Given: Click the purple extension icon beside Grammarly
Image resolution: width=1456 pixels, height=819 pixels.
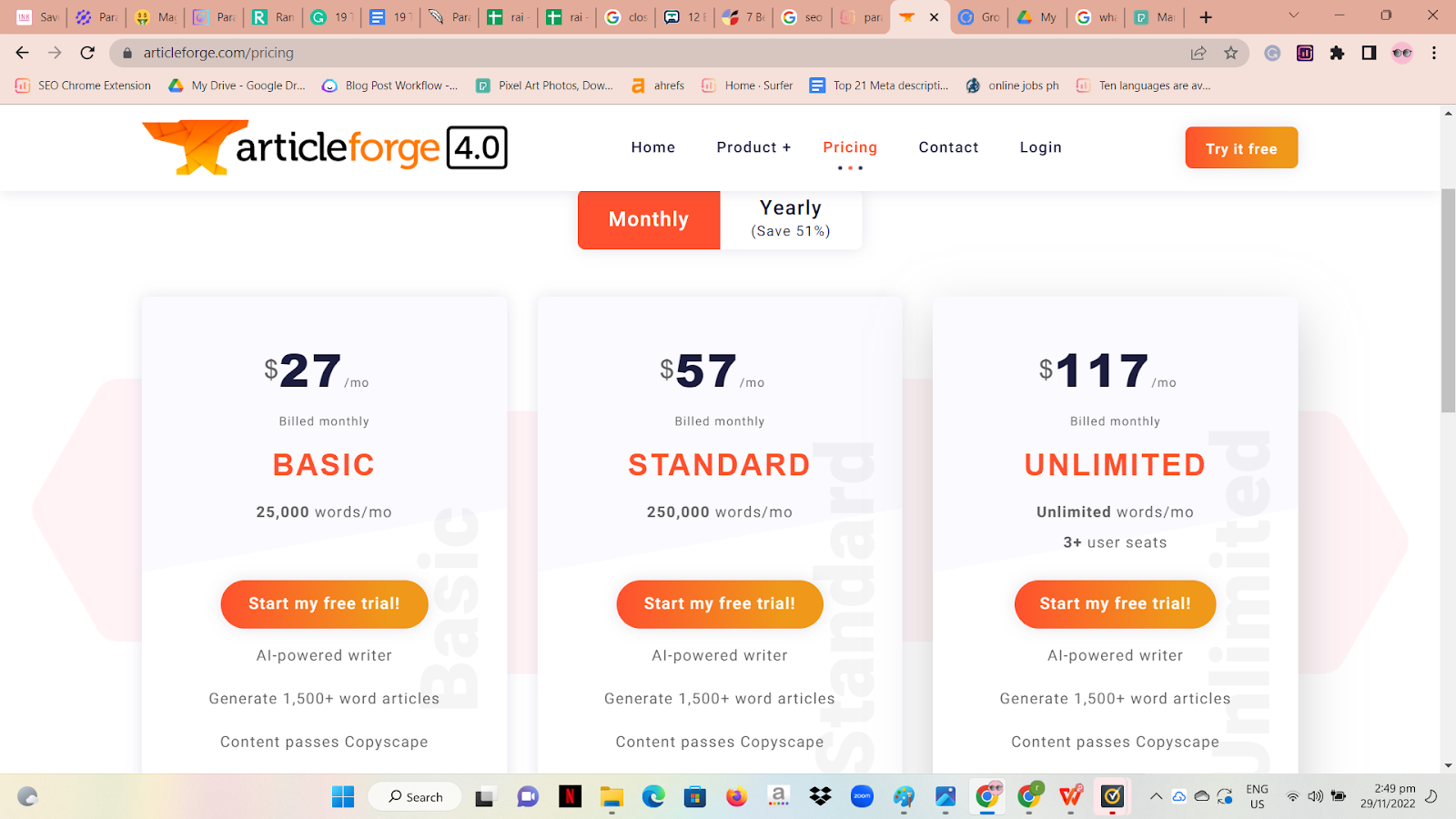Looking at the screenshot, I should tap(1305, 53).
